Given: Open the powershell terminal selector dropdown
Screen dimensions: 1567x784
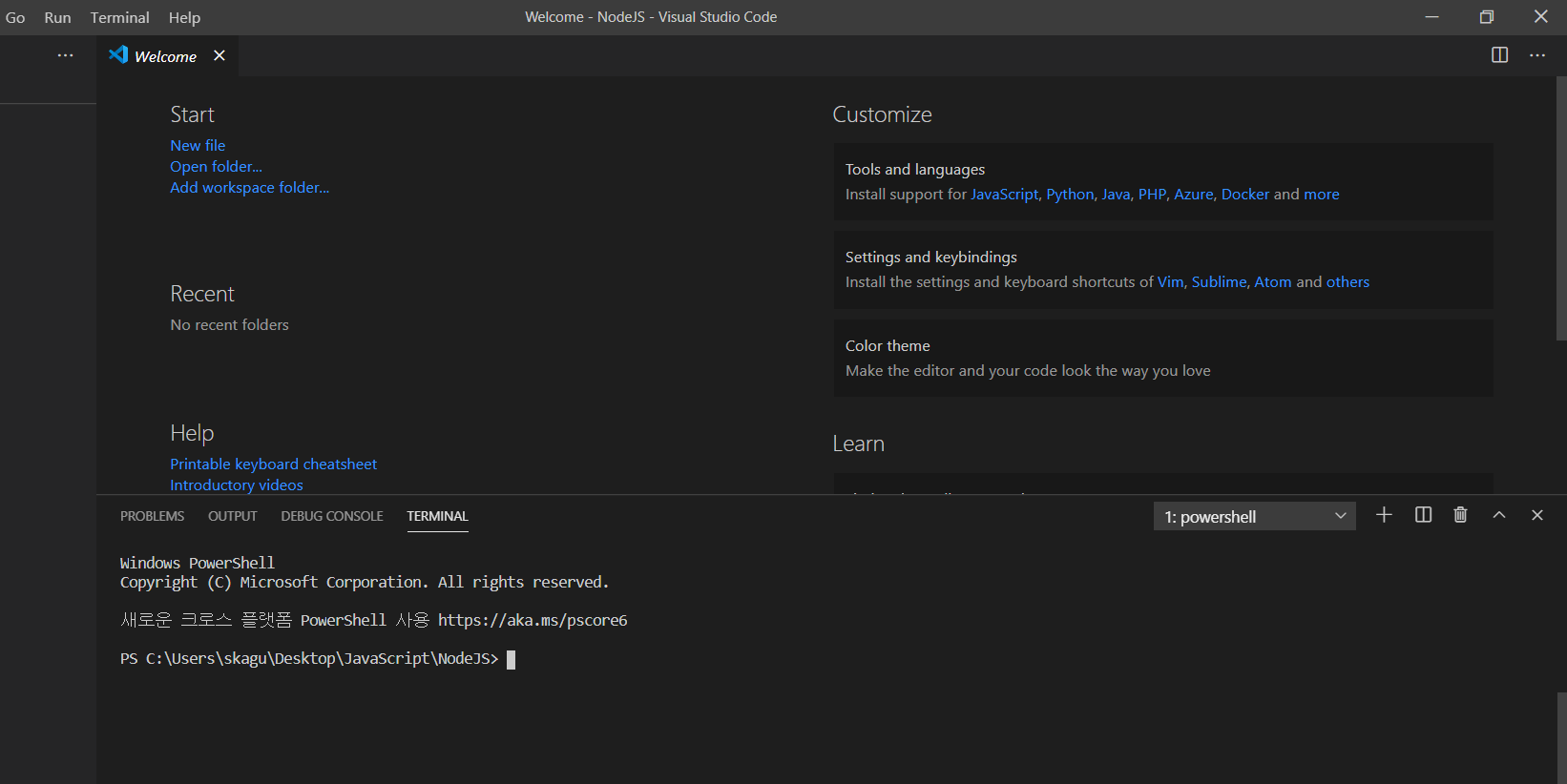Looking at the screenshot, I should point(1254,516).
